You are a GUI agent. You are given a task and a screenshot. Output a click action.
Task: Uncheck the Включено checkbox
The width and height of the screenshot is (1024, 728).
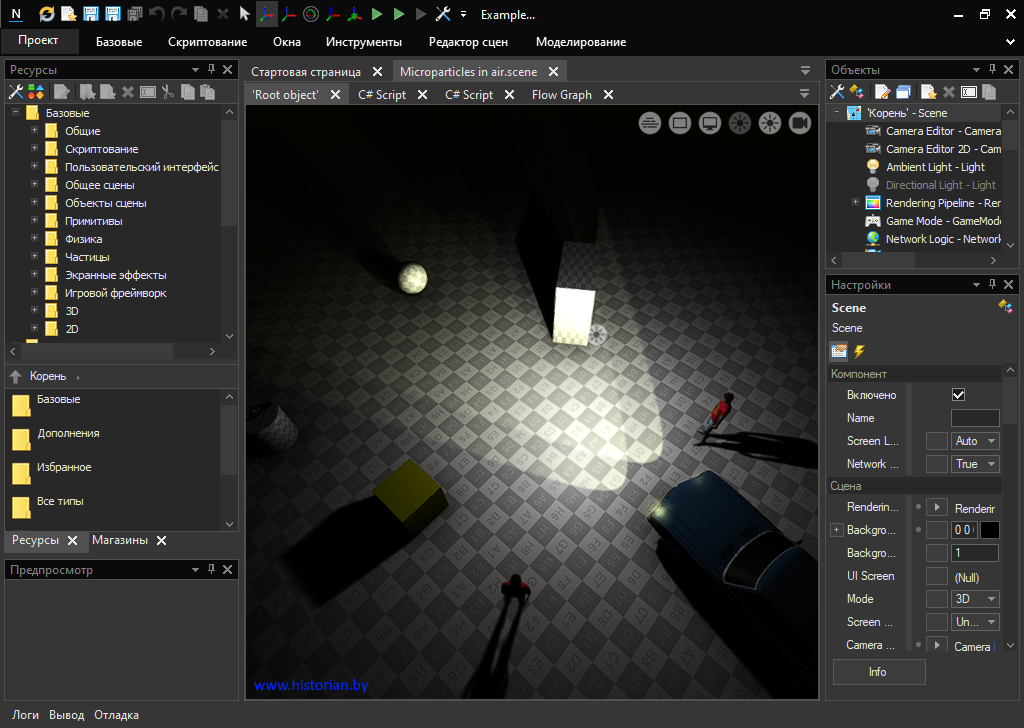[958, 395]
